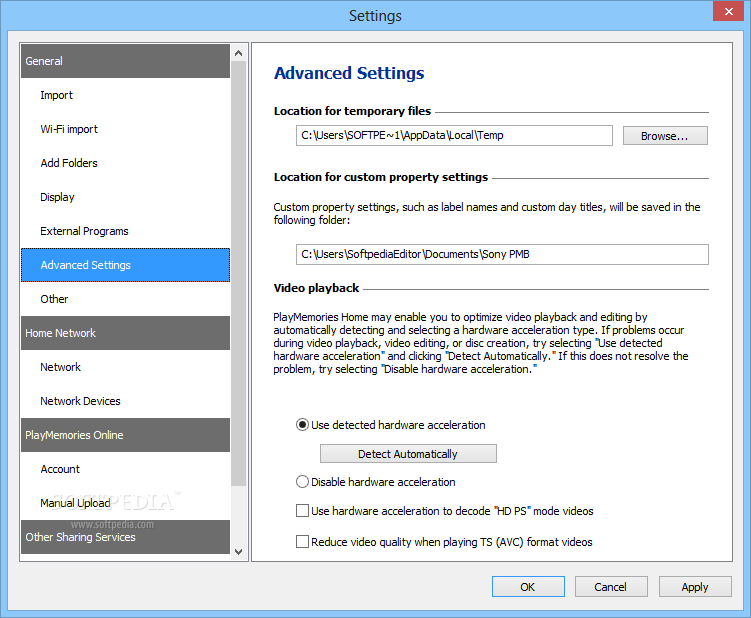The height and width of the screenshot is (618, 751).
Task: Click the temporary files path field
Action: coord(454,136)
